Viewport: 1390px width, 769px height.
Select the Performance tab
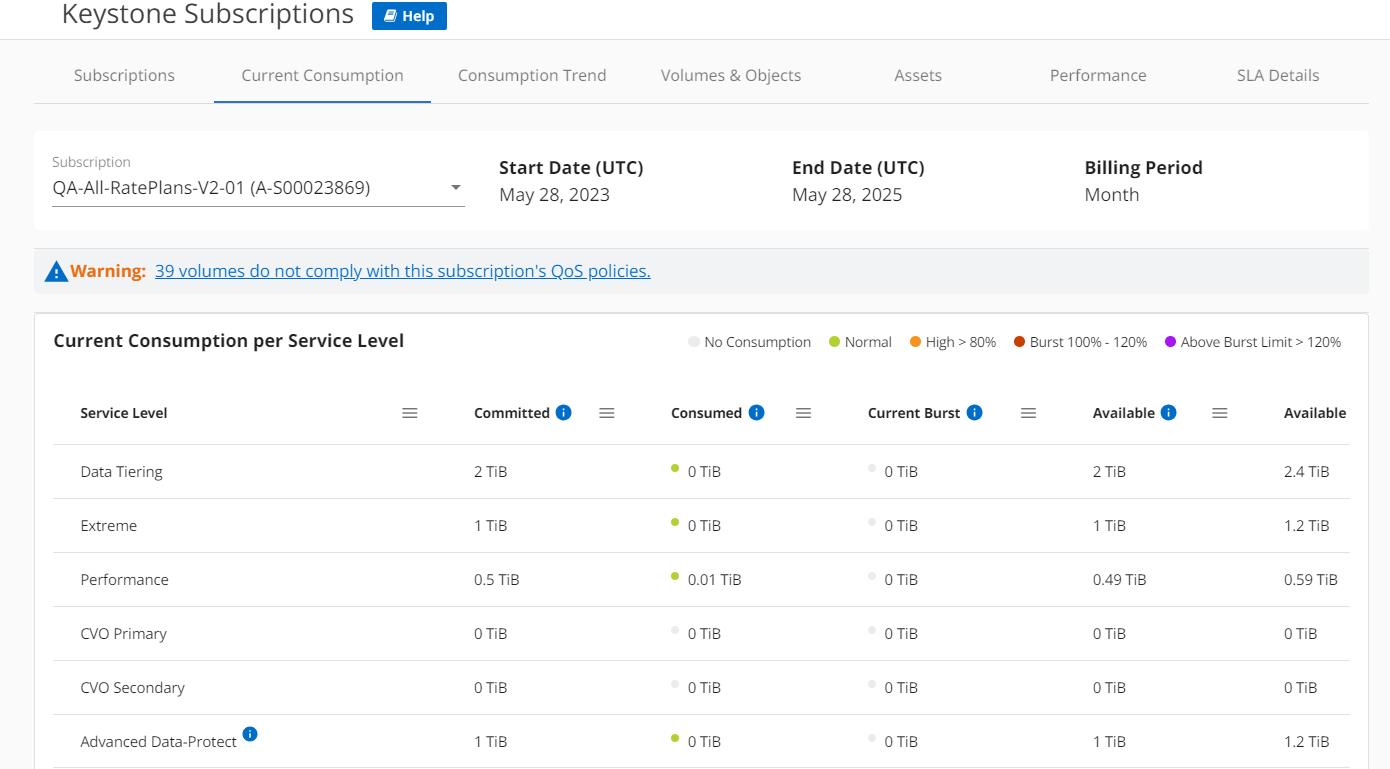click(x=1098, y=76)
